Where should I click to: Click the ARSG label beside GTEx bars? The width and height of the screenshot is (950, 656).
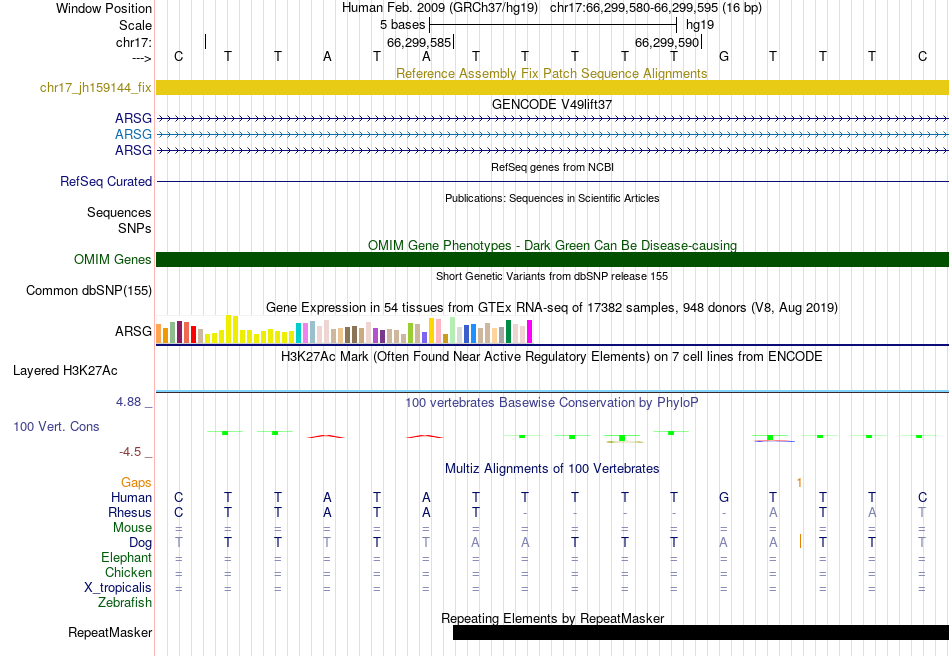pyautogui.click(x=133, y=331)
